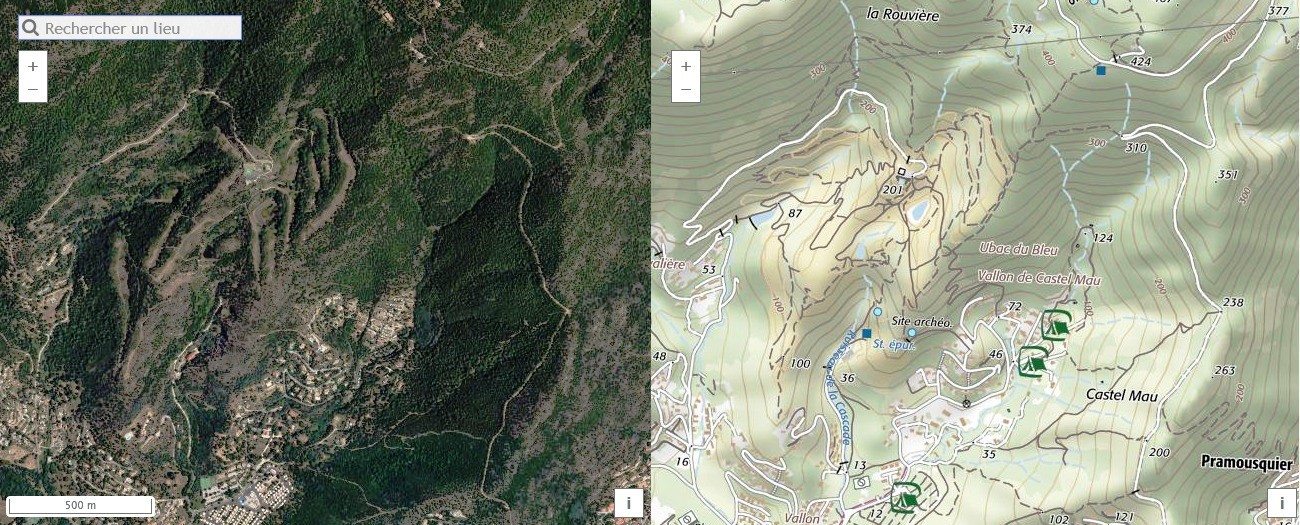Click the Vallon de Castel Mau label
1300x525 pixels.
(x=1038, y=280)
